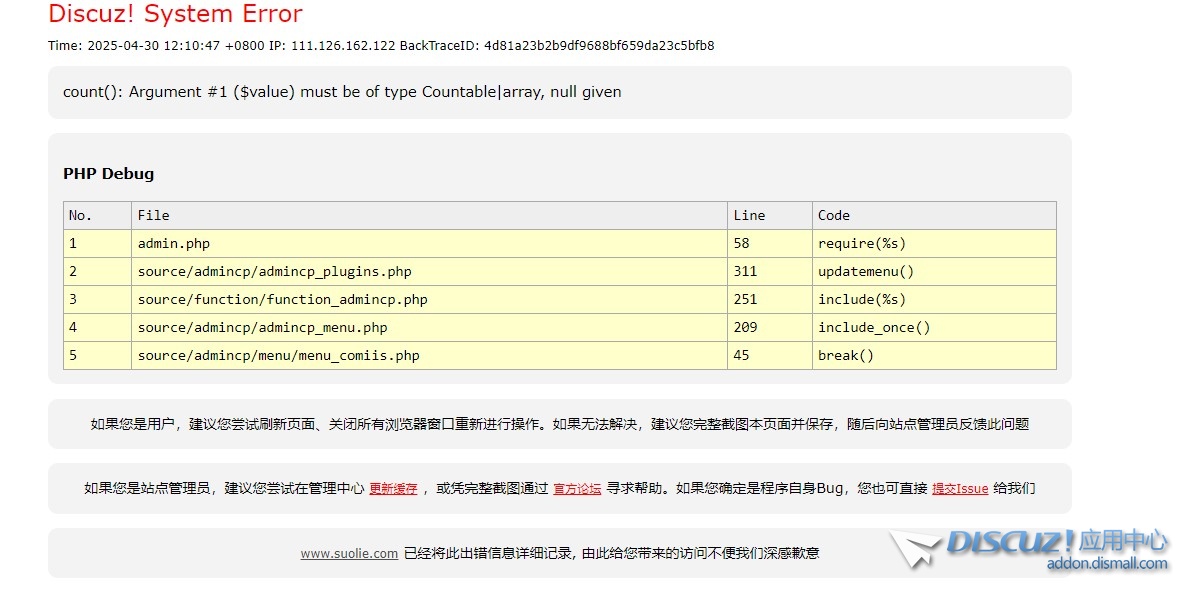
Task: Click the No. column header
Action: coord(98,215)
